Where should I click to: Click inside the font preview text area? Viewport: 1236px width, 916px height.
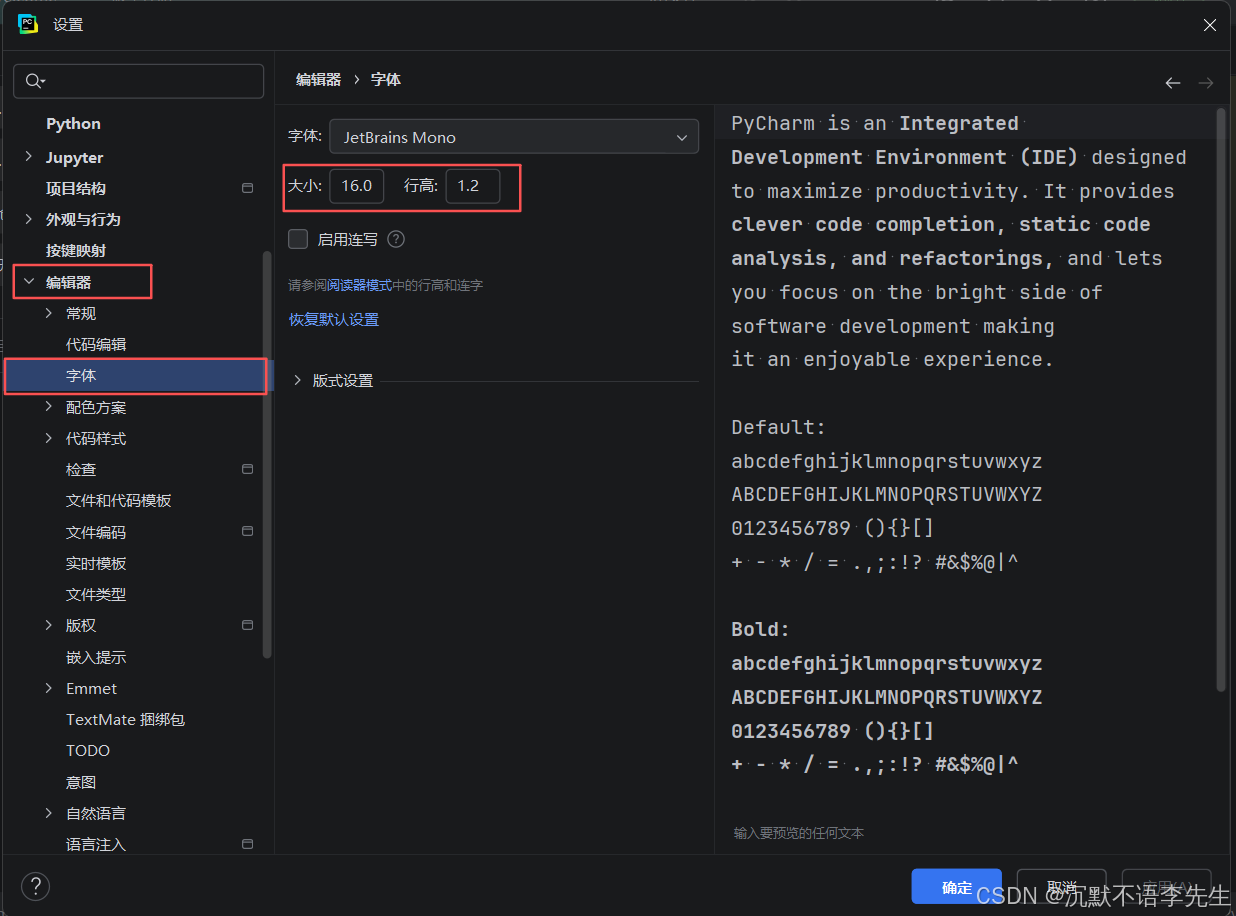point(964,460)
